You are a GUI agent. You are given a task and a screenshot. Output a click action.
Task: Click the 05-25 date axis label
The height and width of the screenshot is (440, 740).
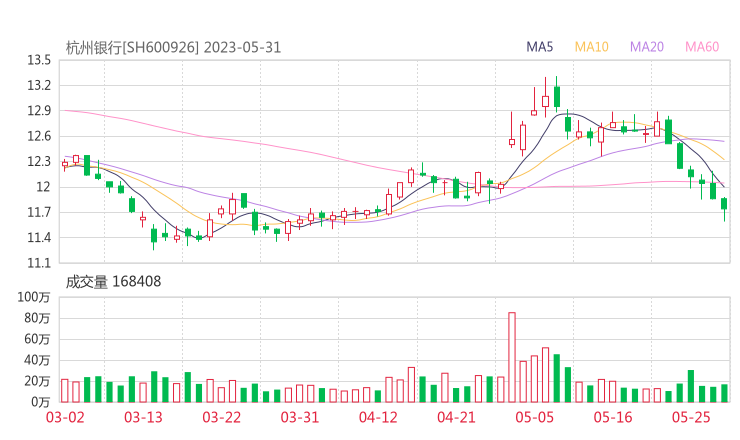coord(691,417)
